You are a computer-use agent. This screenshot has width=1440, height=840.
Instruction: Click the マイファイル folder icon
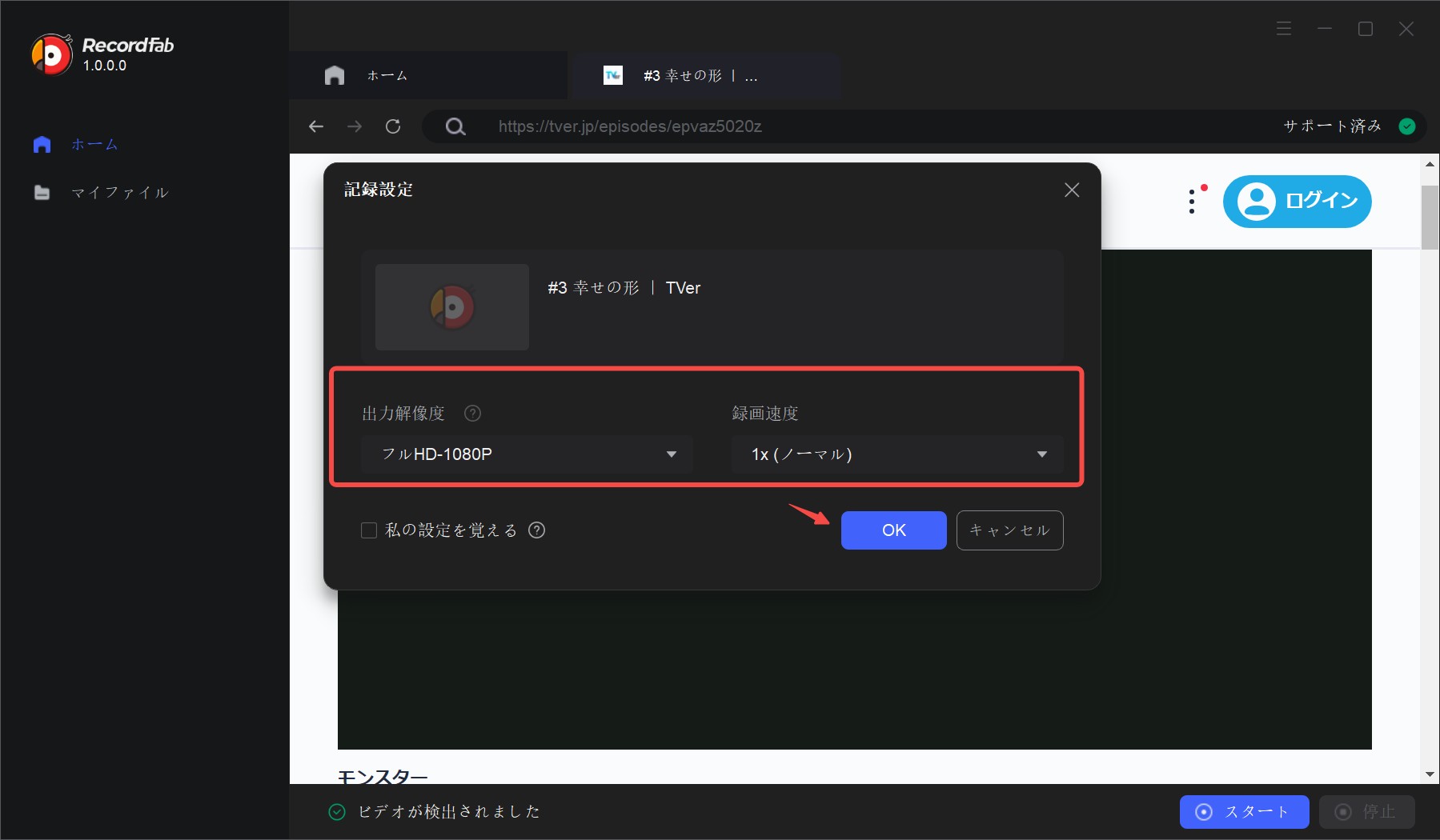click(42, 193)
